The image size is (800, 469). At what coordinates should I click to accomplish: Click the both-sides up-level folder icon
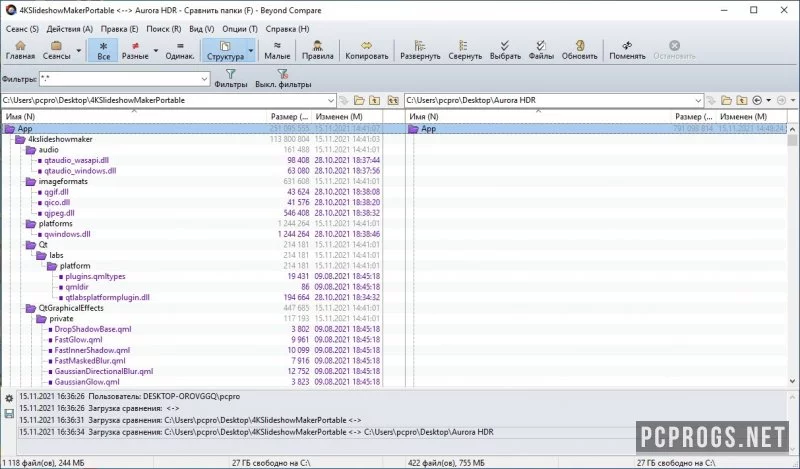392,101
